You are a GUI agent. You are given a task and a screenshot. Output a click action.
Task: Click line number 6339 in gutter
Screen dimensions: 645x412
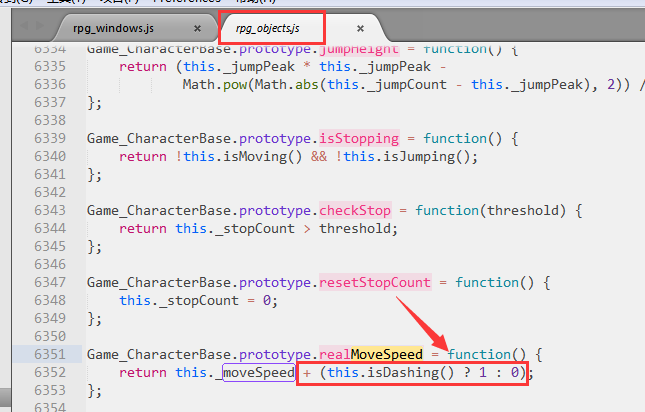pos(50,138)
